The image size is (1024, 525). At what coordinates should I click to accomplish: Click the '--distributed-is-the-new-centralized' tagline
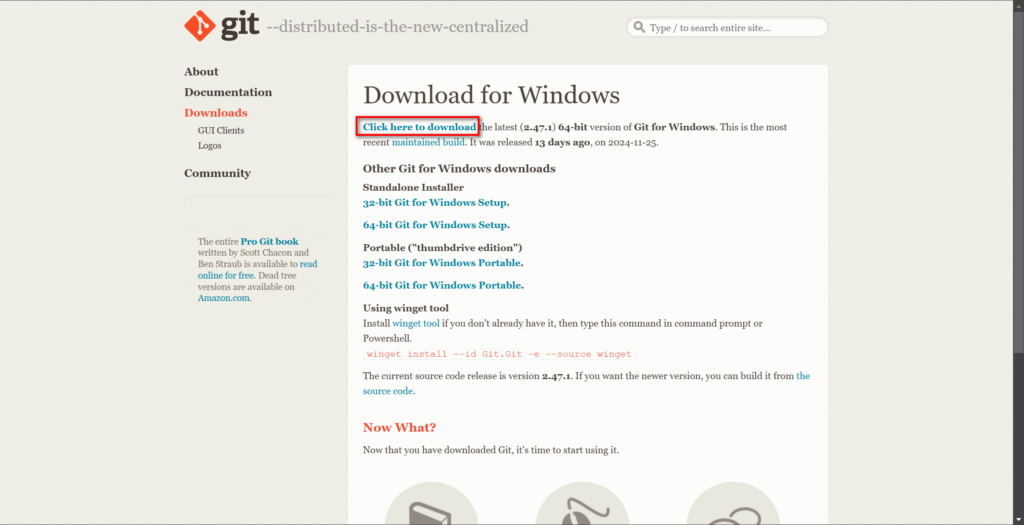coord(398,27)
